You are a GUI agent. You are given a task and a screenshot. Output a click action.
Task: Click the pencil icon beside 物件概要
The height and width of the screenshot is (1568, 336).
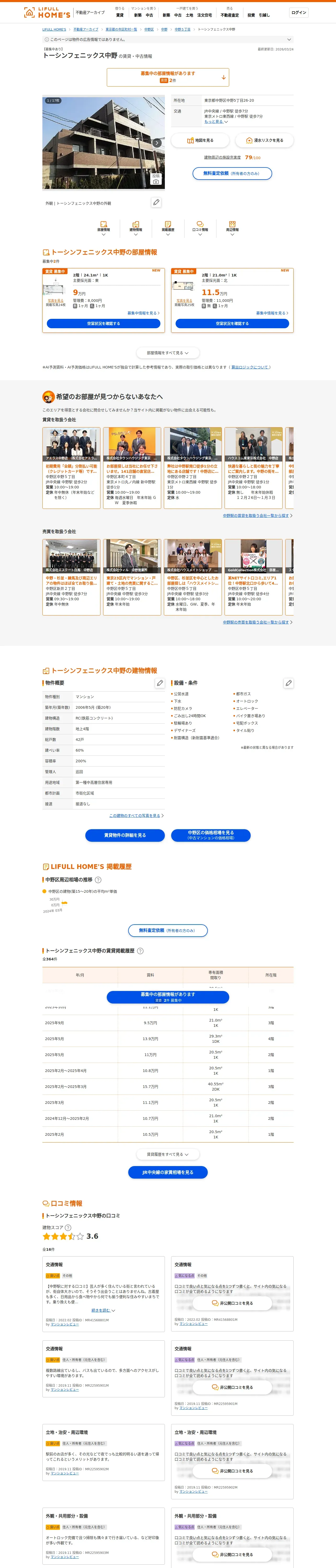tap(160, 683)
